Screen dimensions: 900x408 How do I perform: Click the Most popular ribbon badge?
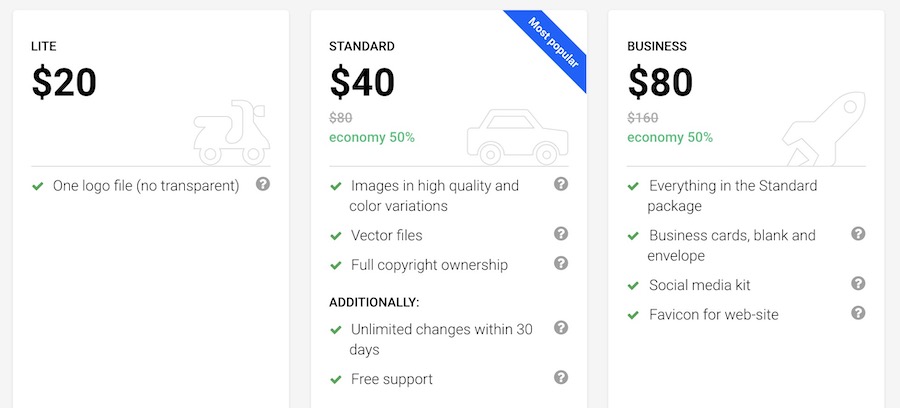point(550,44)
